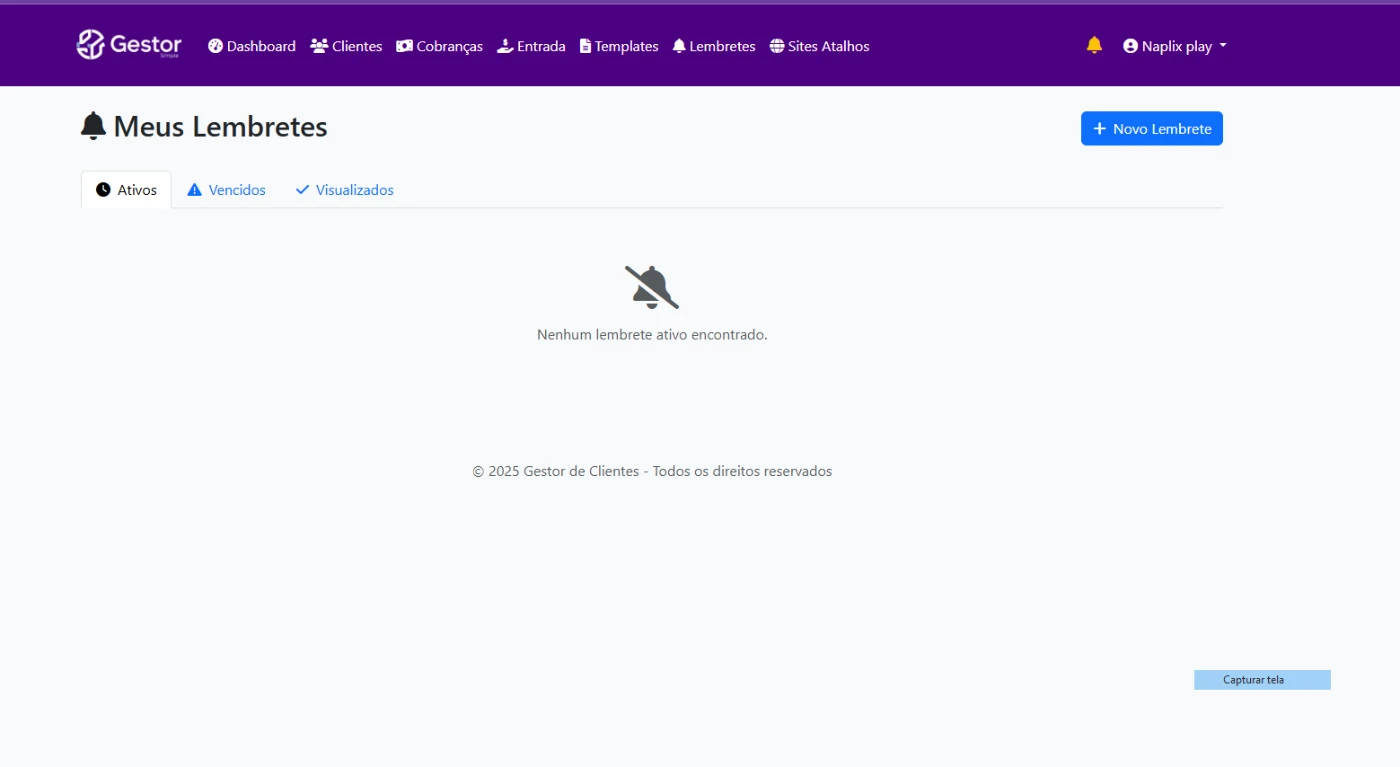Select the Cobranças money icon

(x=404, y=46)
